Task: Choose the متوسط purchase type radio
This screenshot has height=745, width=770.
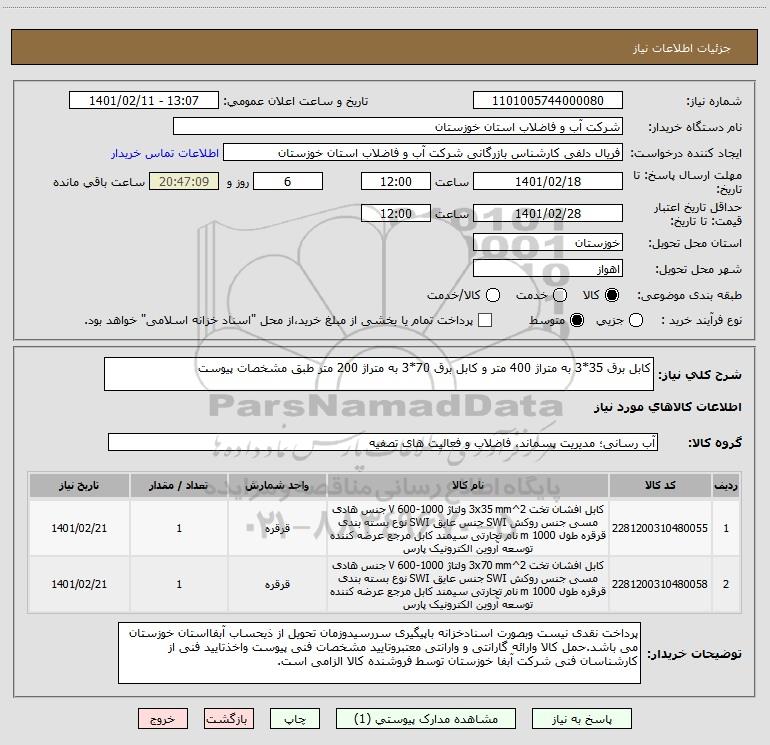Action: click(x=577, y=320)
